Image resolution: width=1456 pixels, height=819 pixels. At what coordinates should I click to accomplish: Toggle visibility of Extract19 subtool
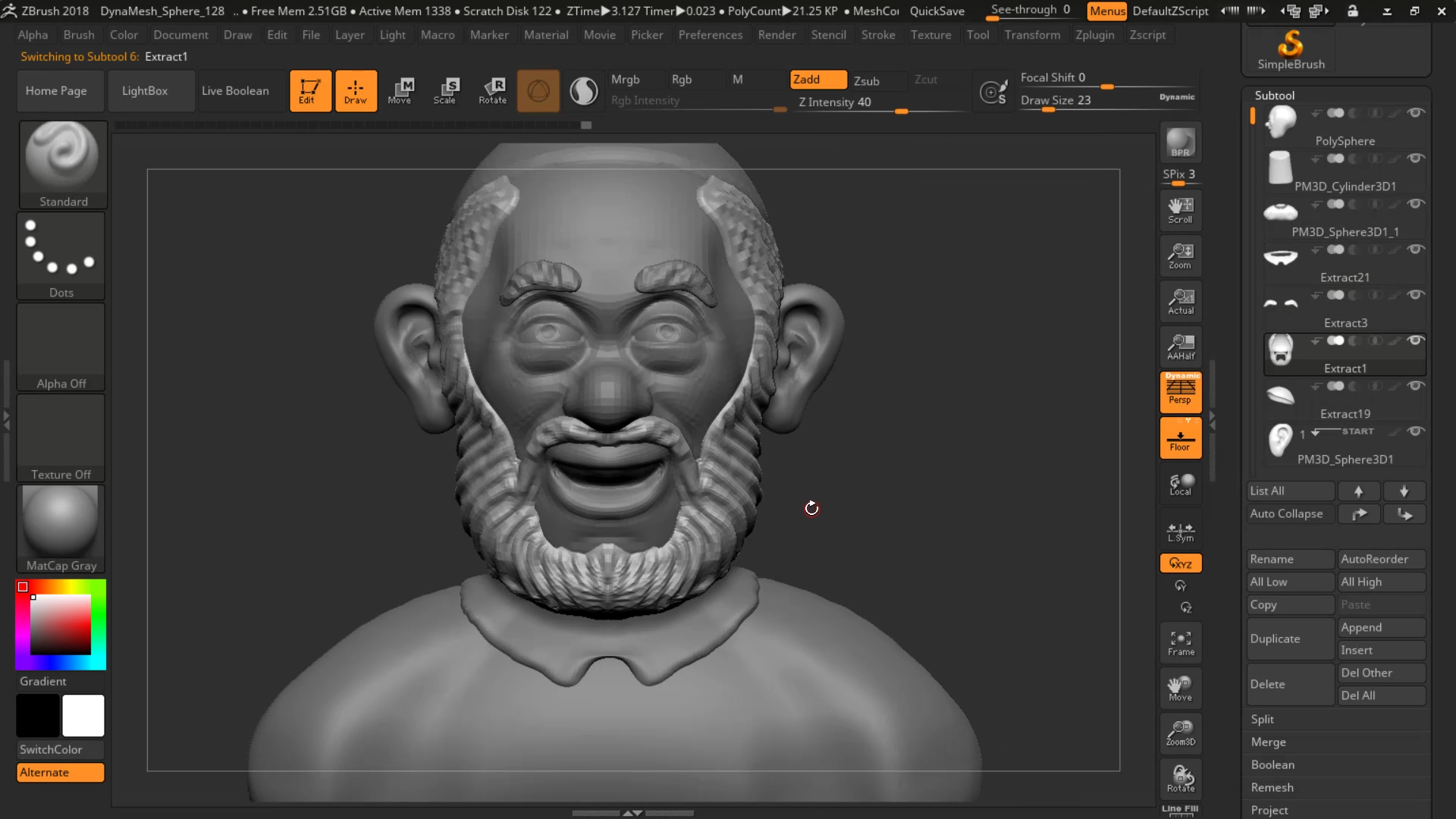1415,386
